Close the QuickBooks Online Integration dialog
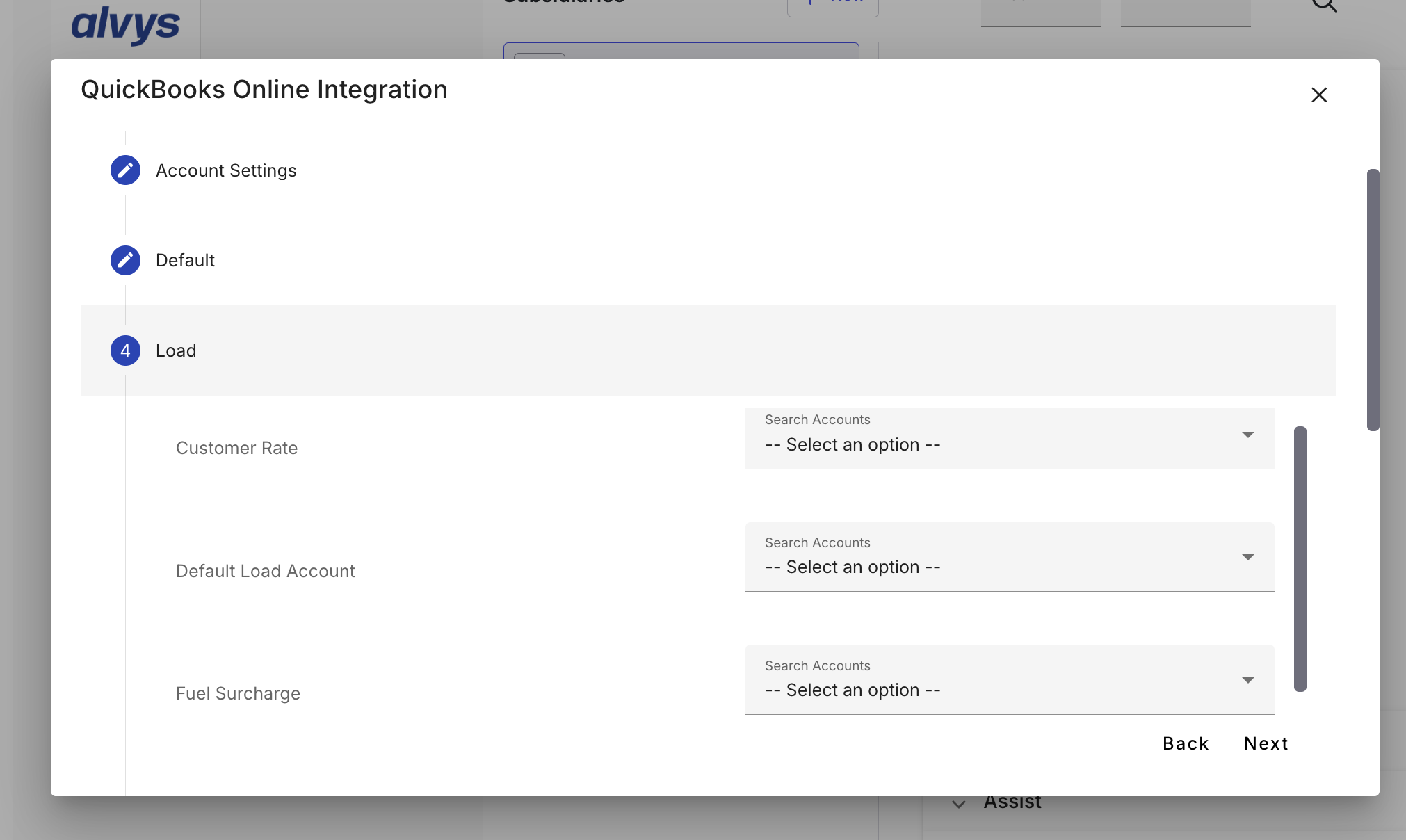Image resolution: width=1406 pixels, height=840 pixels. click(1319, 95)
